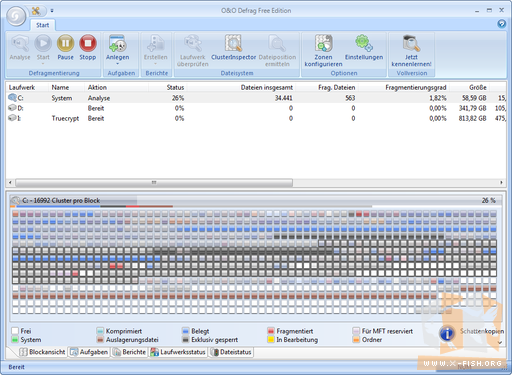Image resolution: width=512 pixels, height=375 pixels.
Task: Click the D: drive icon
Action: click(x=12, y=108)
